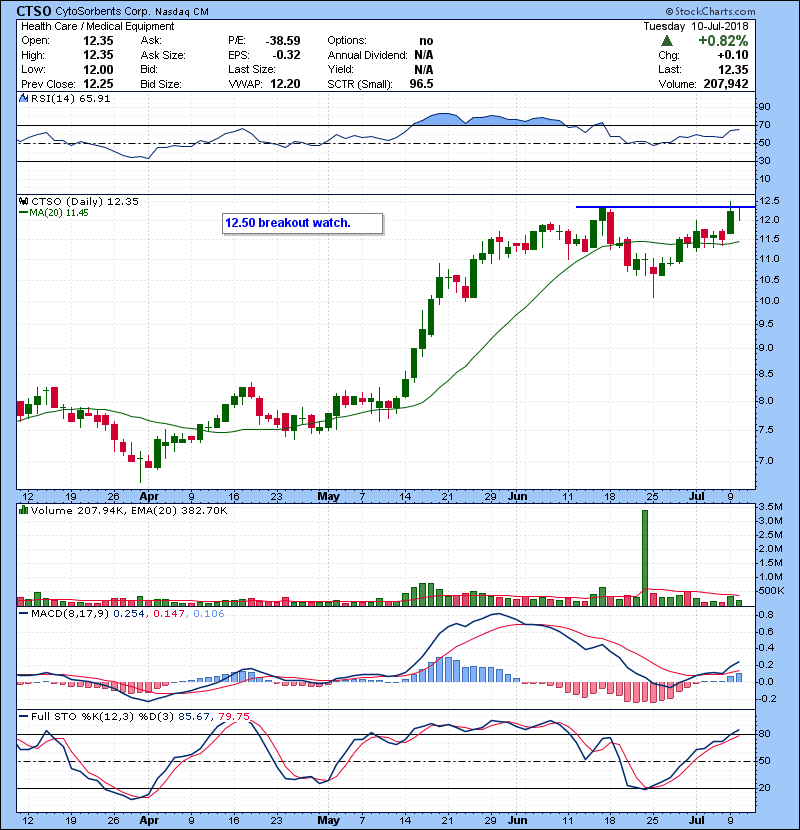This screenshot has height=830, width=800.
Task: Click the MACD legend line marker
Action: point(23,614)
